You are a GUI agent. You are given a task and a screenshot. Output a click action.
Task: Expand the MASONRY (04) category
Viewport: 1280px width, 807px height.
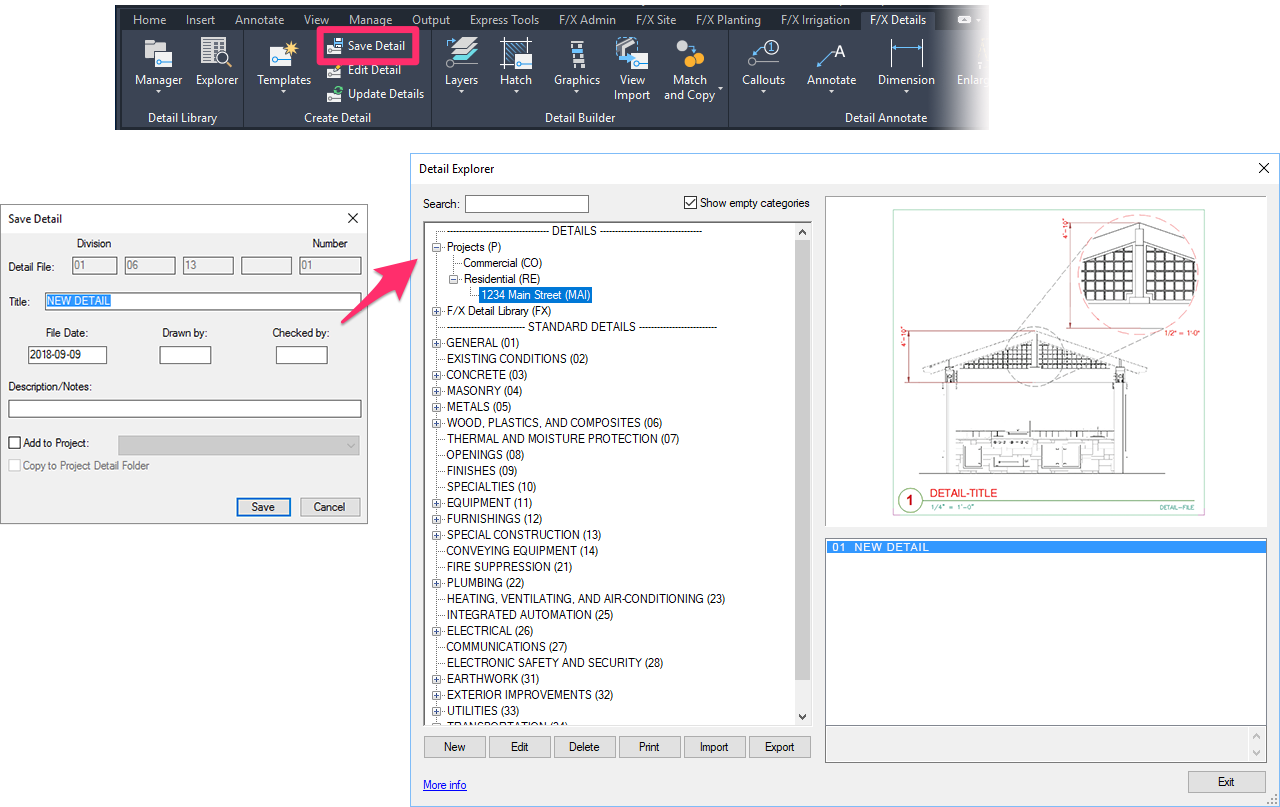tap(436, 391)
